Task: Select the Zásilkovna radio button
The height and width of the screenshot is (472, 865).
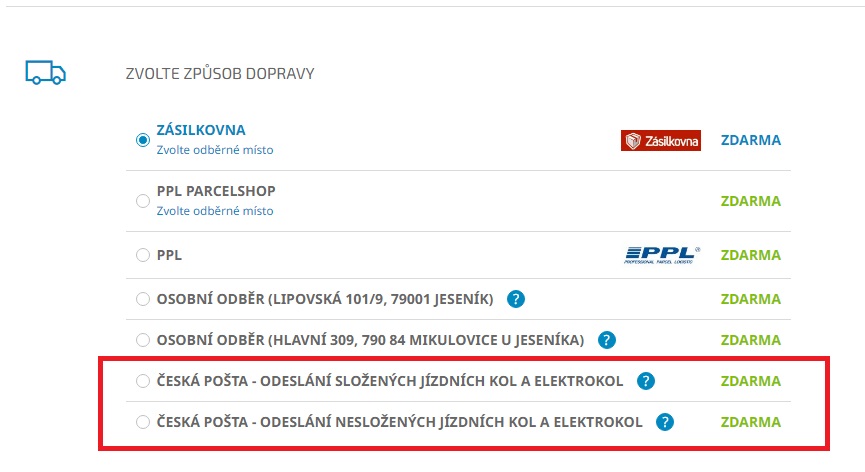Action: pos(143,140)
